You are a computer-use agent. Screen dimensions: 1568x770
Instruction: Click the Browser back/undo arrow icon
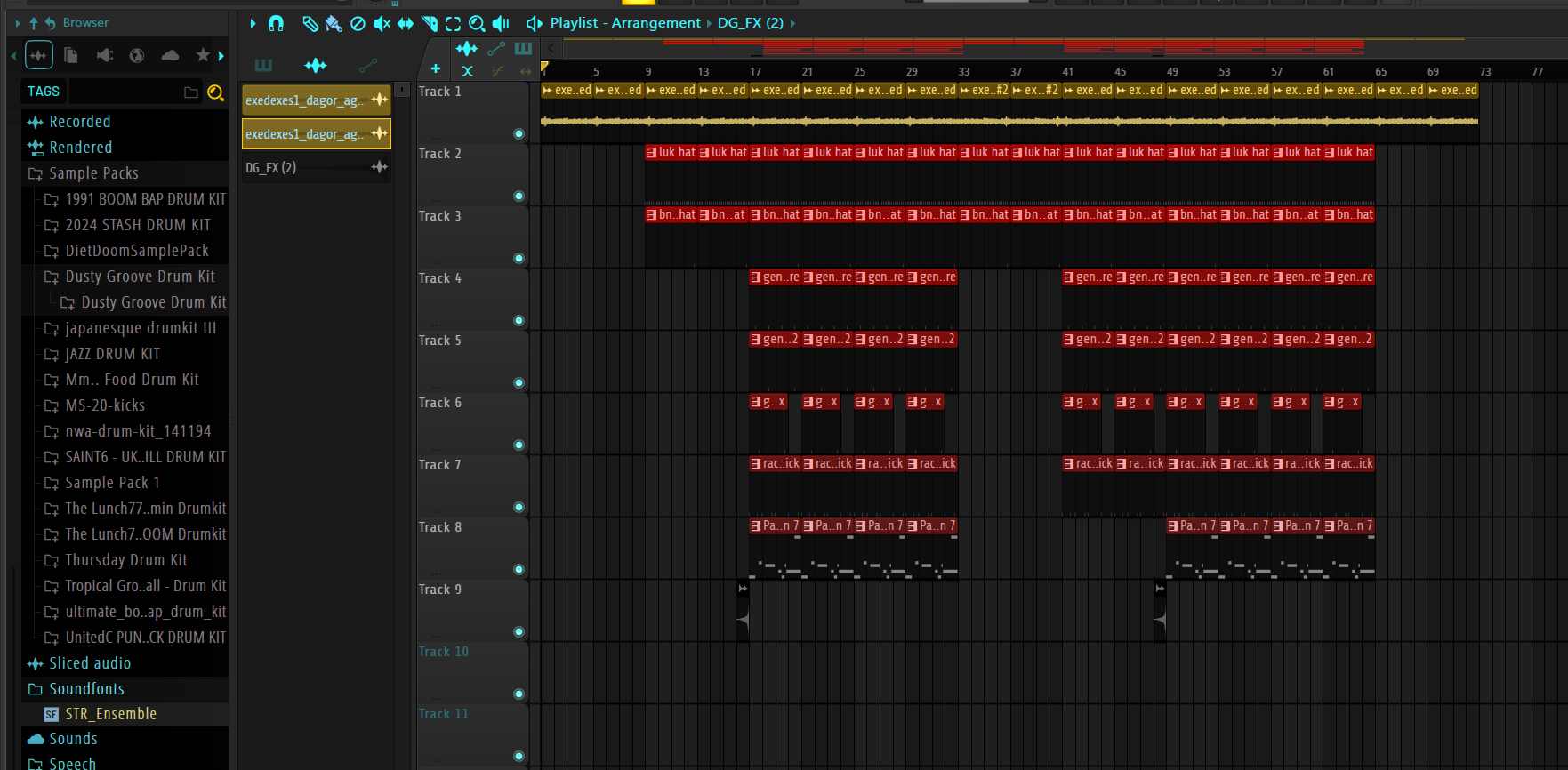[x=50, y=23]
